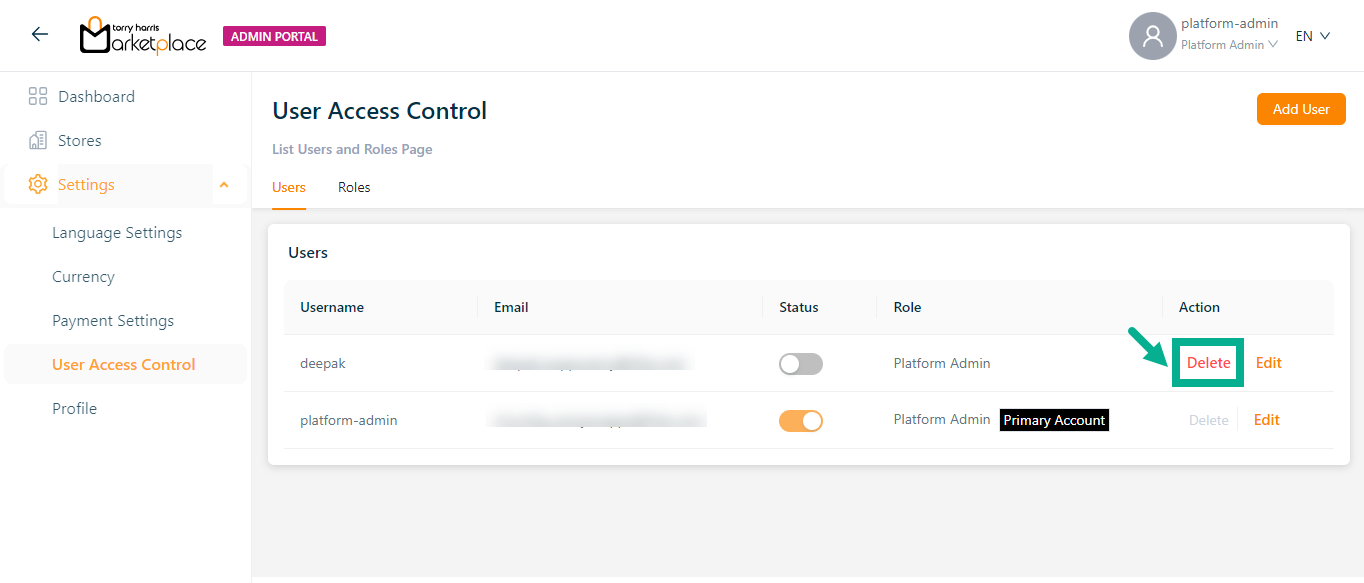
Task: Switch to the Roles tab
Action: [354, 188]
